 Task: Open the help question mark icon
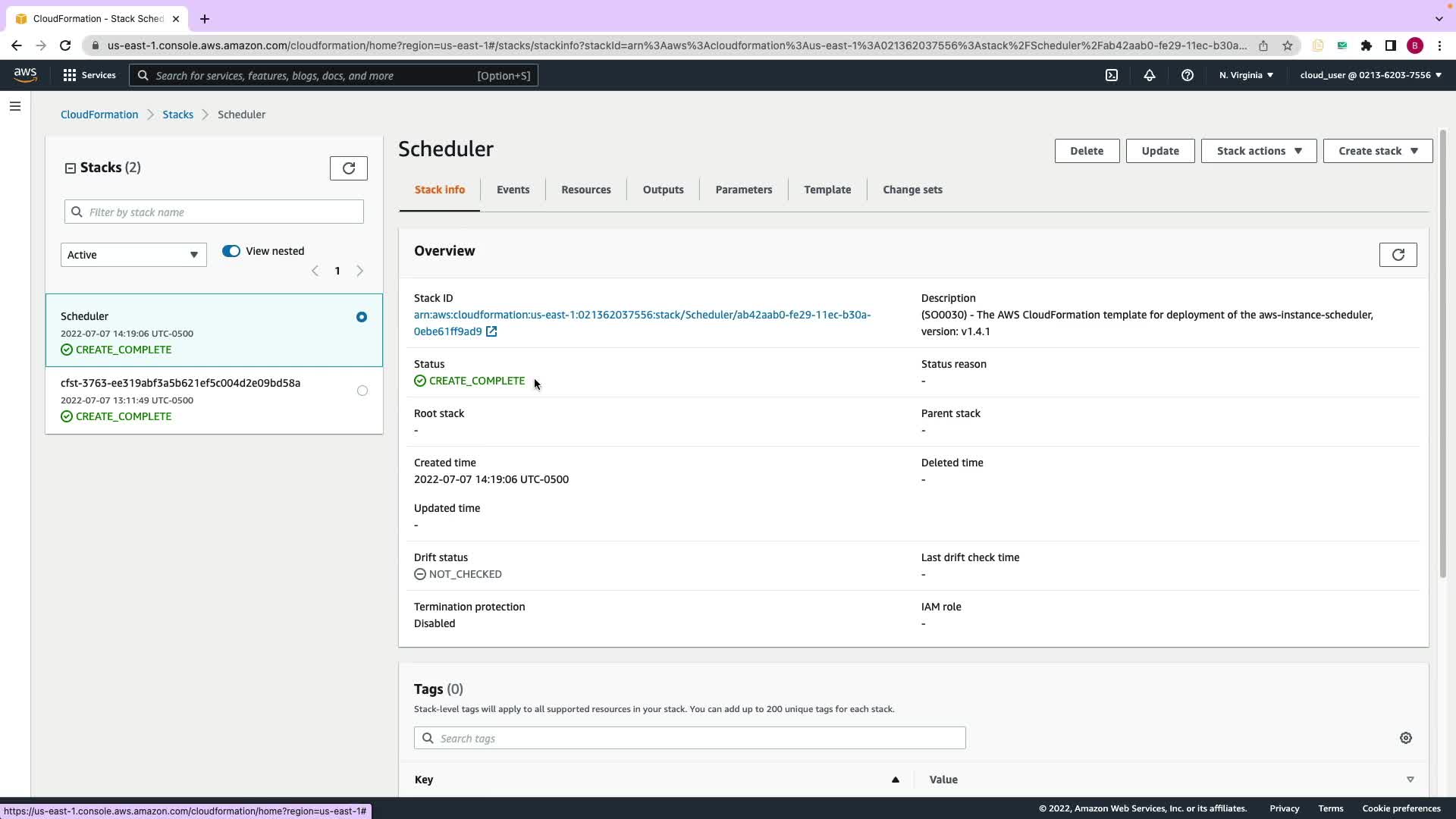tap(1188, 75)
